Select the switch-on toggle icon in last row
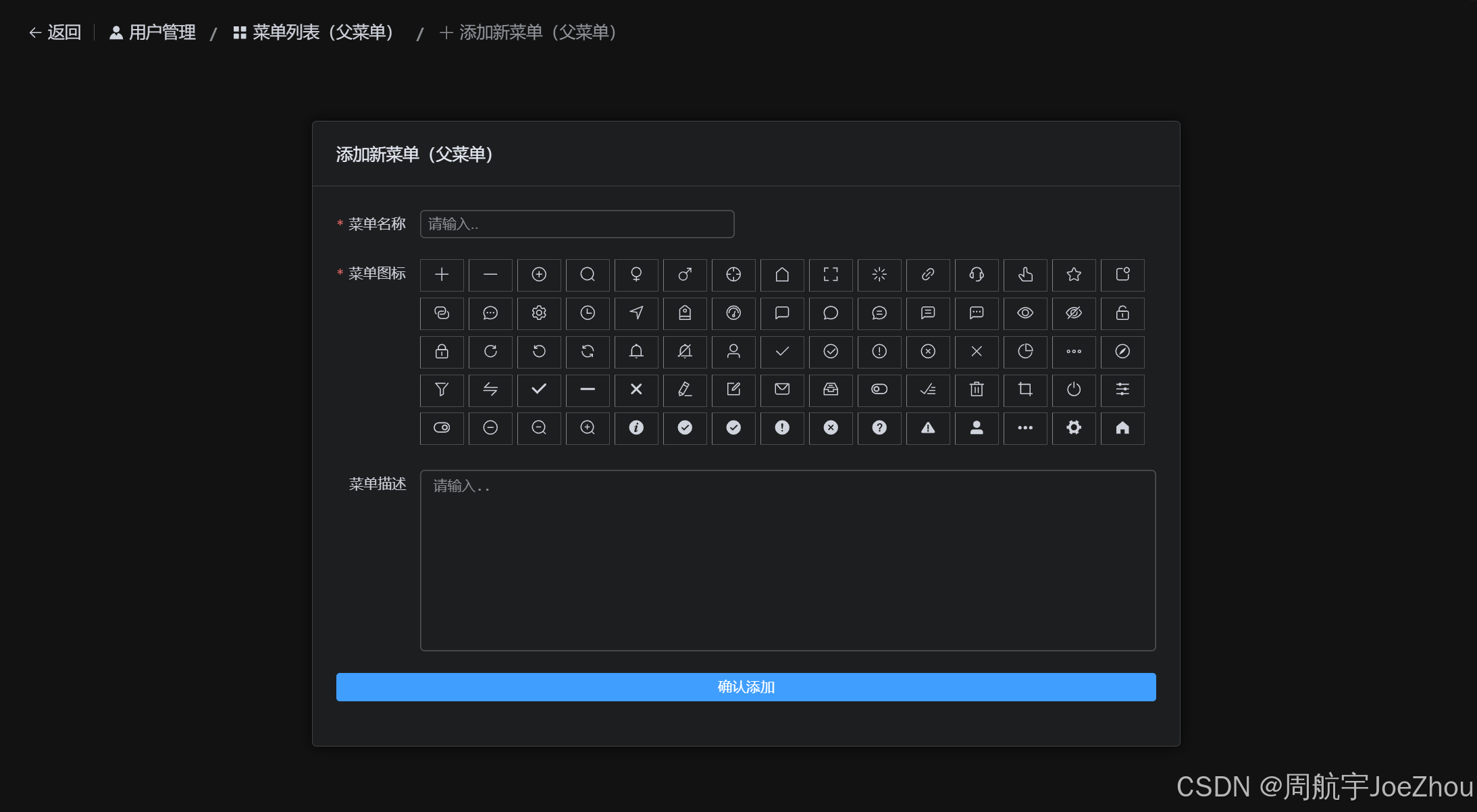This screenshot has height=812, width=1477. point(442,428)
